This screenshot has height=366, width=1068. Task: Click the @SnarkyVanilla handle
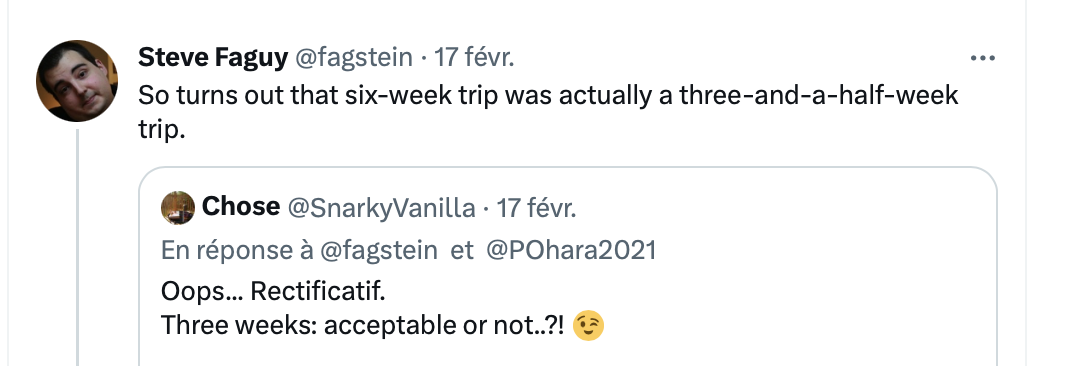[381, 208]
